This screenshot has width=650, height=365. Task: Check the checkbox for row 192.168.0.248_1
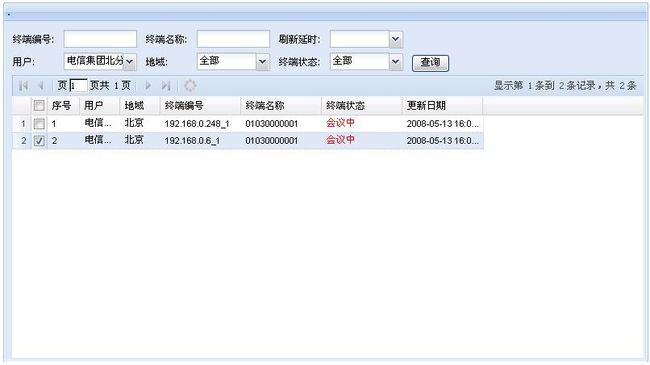pos(39,124)
